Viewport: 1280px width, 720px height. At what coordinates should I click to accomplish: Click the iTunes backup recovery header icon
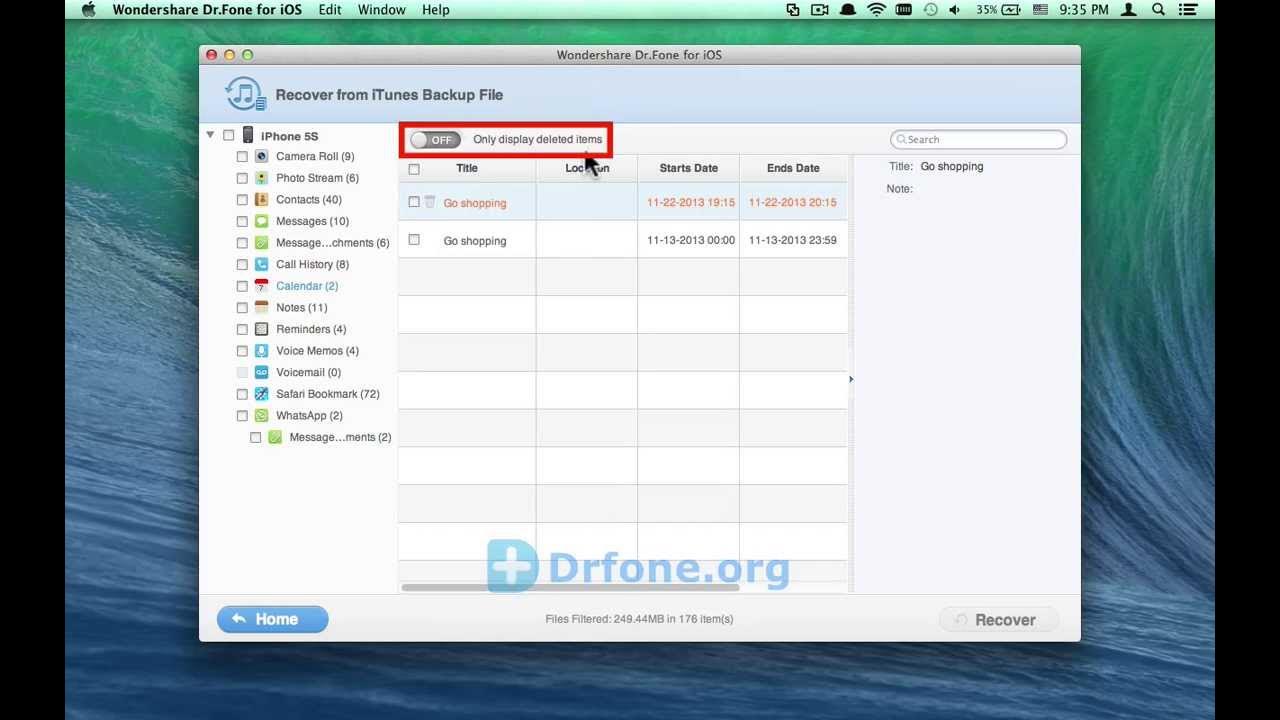[246, 95]
